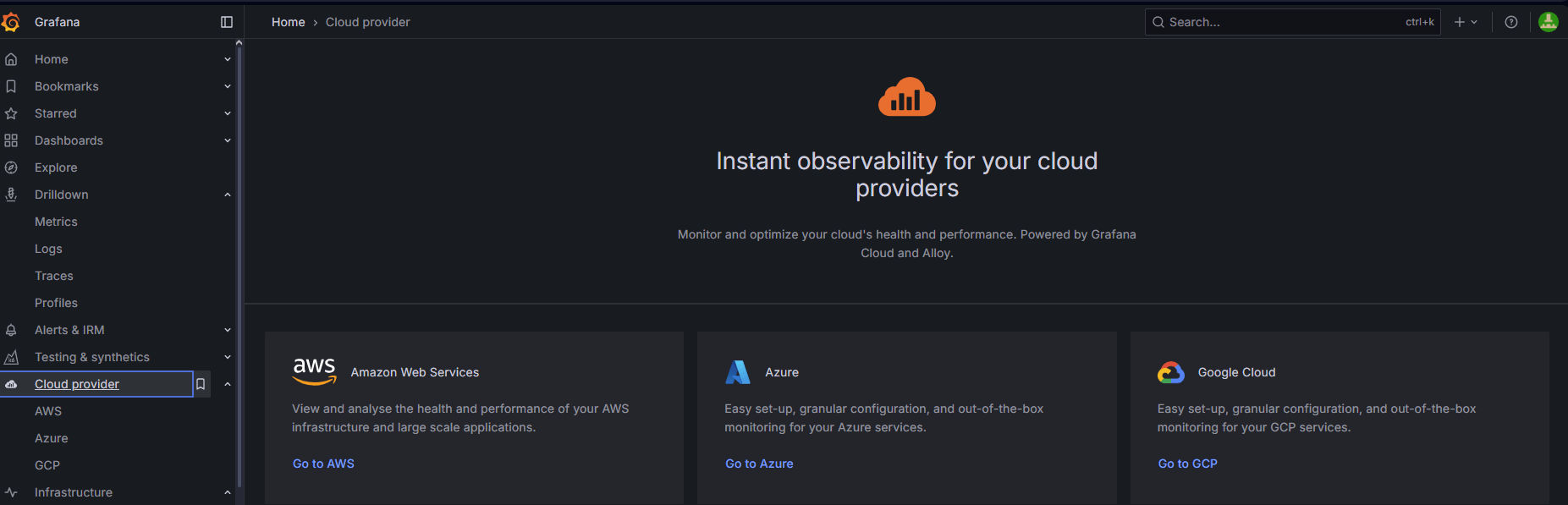Collapse the Cloud provider section chevron
The image size is (1568, 505).
(228, 384)
